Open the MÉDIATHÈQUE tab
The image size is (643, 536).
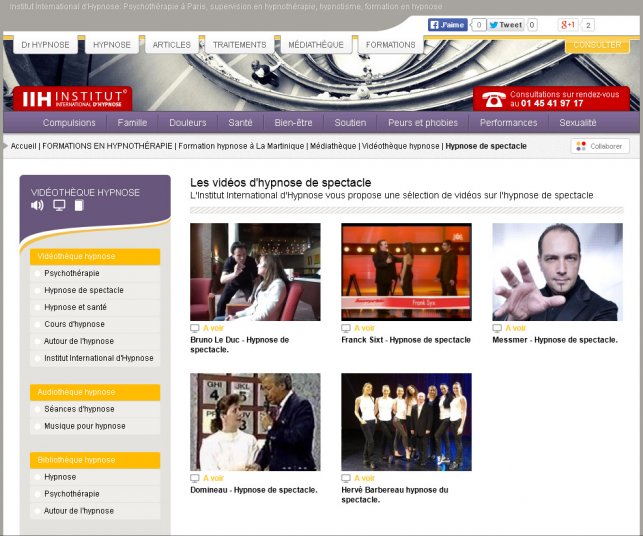pyautogui.click(x=316, y=45)
